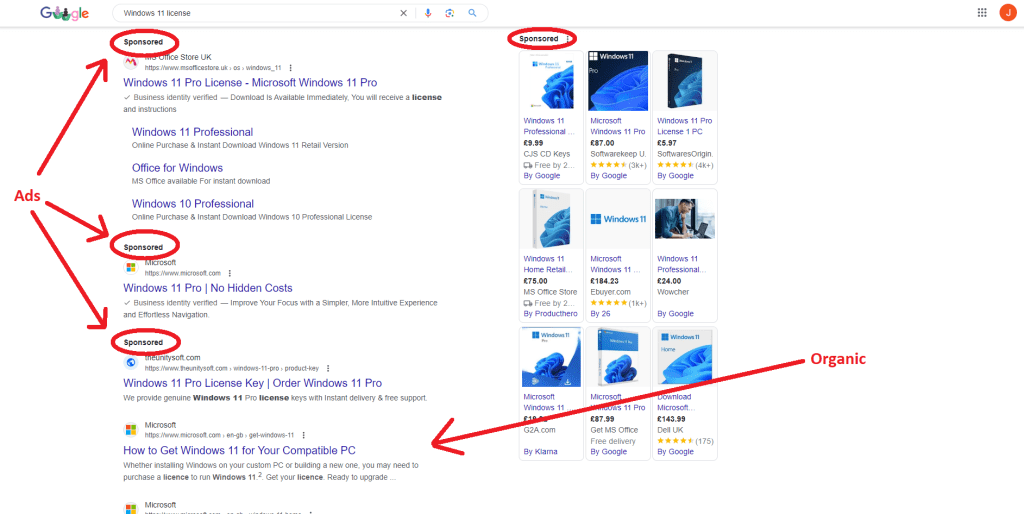Click the theunitysoft.com globe favicon
Screen dimensions: 1024x514
coord(131,362)
